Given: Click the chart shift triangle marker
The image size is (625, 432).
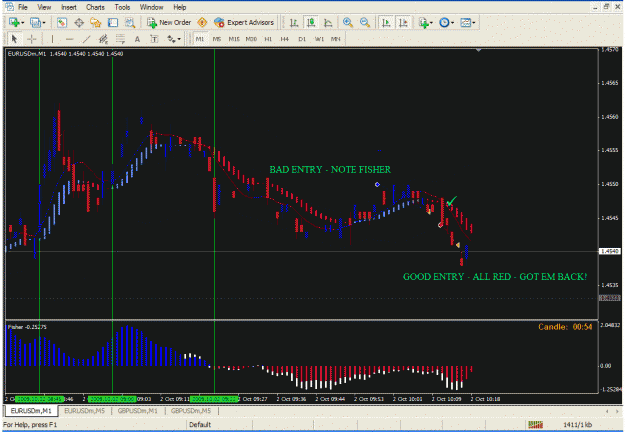Looking at the screenshot, I should coord(478,50).
